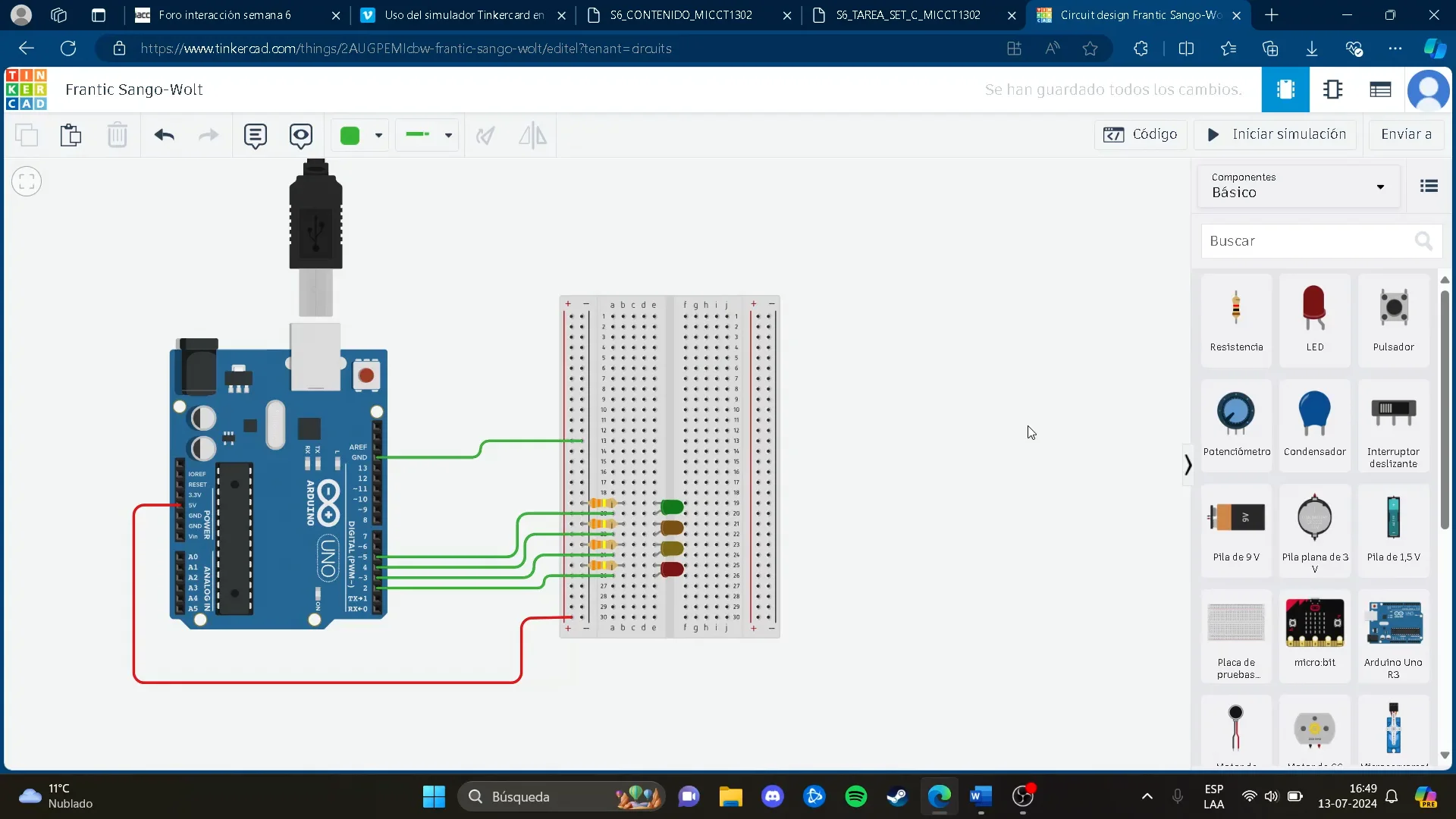Collapse the components panel with the chevron
Screen dimensions: 1456x819
[x=1188, y=464]
